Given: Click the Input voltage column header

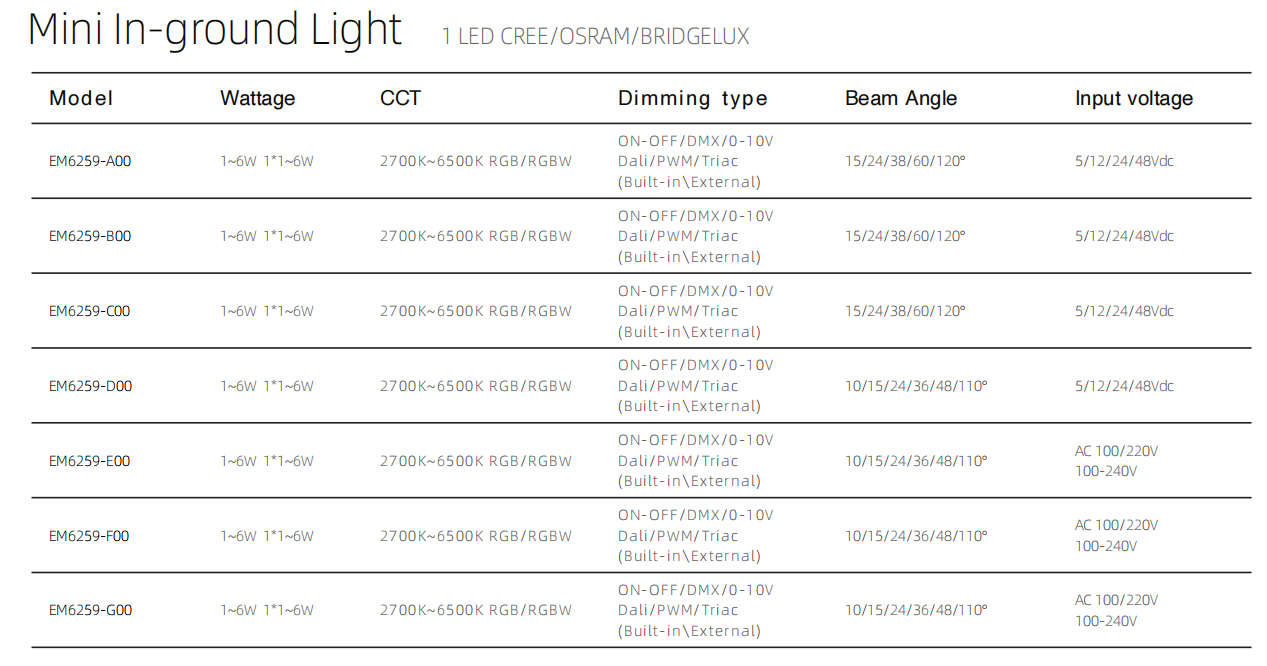Looking at the screenshot, I should tap(1134, 99).
